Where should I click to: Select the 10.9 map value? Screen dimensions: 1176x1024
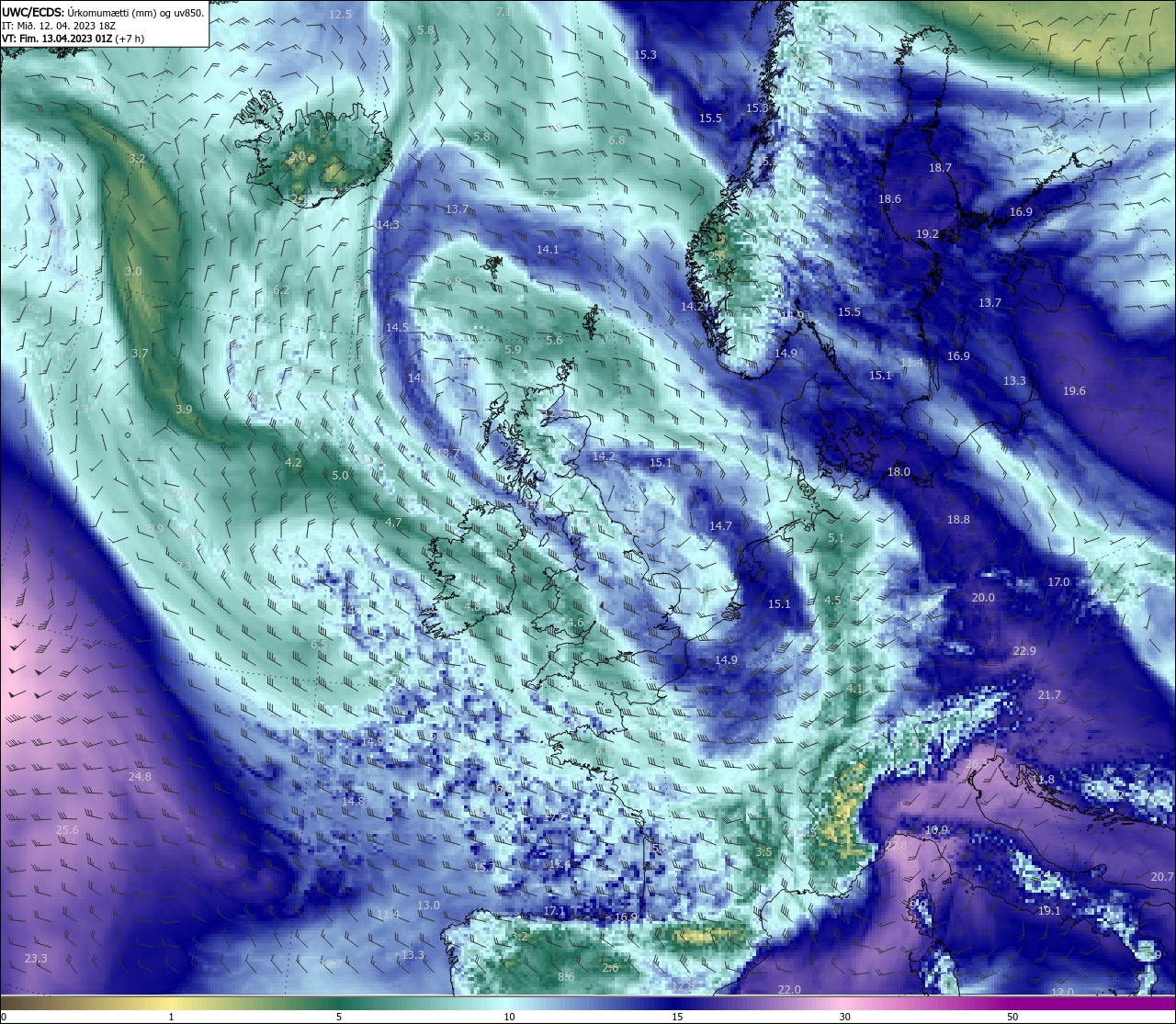tap(935, 830)
